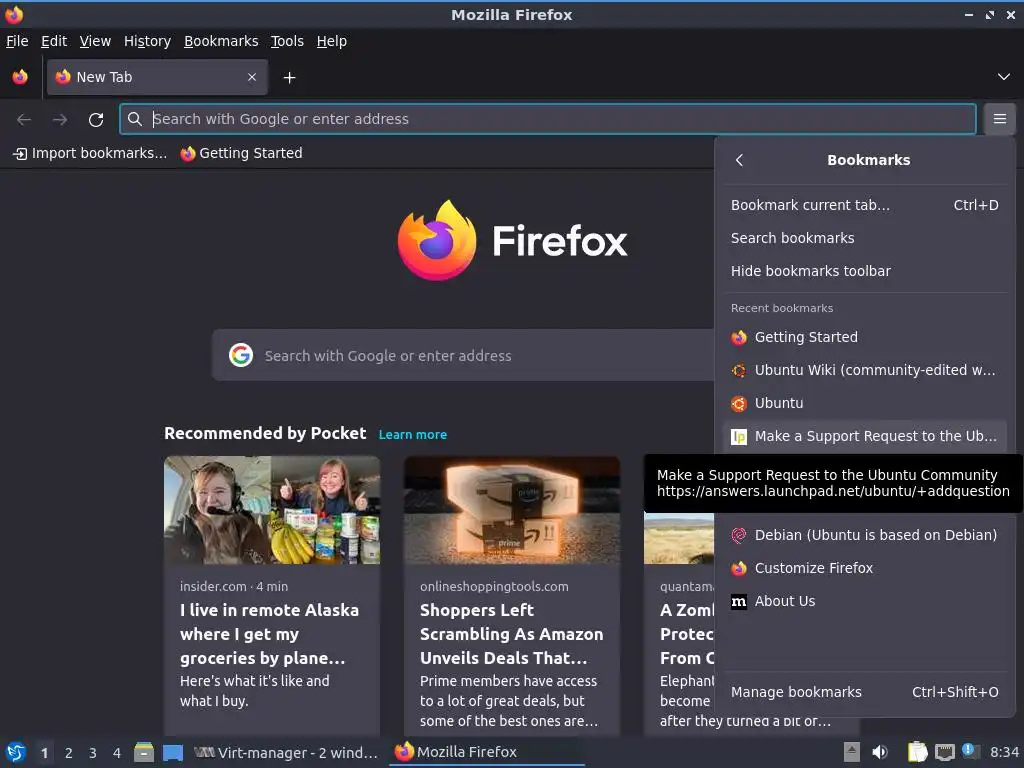Open the Amazon boxes article thumbnail
Image resolution: width=1024 pixels, height=768 pixels.
click(512, 510)
